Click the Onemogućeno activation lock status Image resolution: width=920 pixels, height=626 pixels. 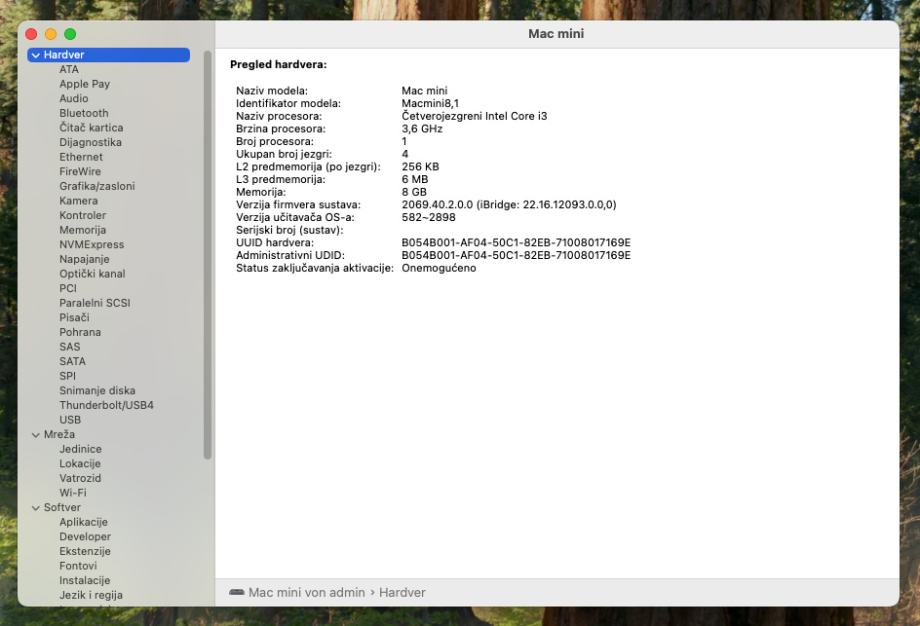click(439, 268)
